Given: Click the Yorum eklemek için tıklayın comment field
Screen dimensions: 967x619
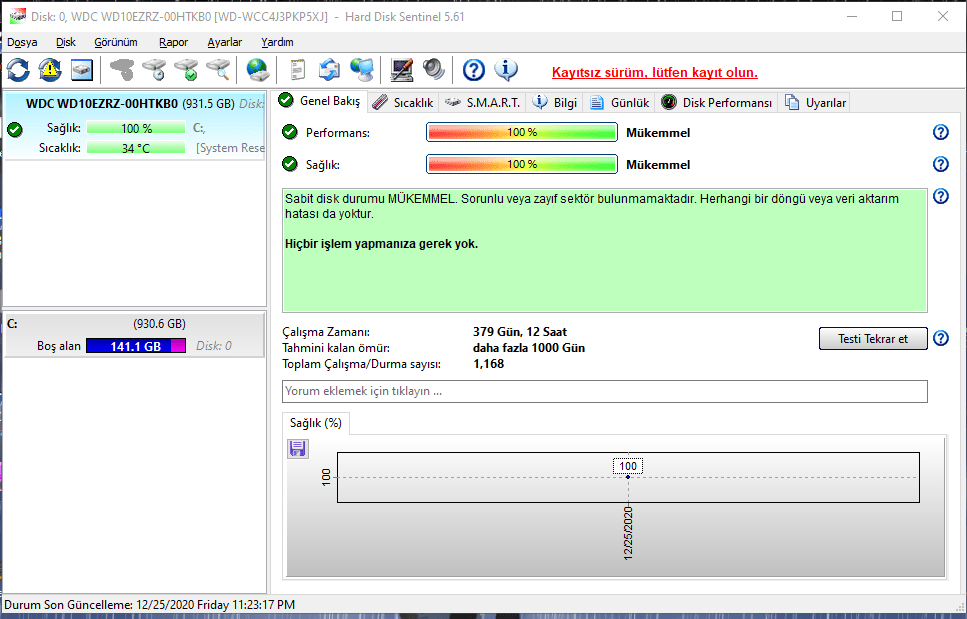Looking at the screenshot, I should tap(604, 391).
